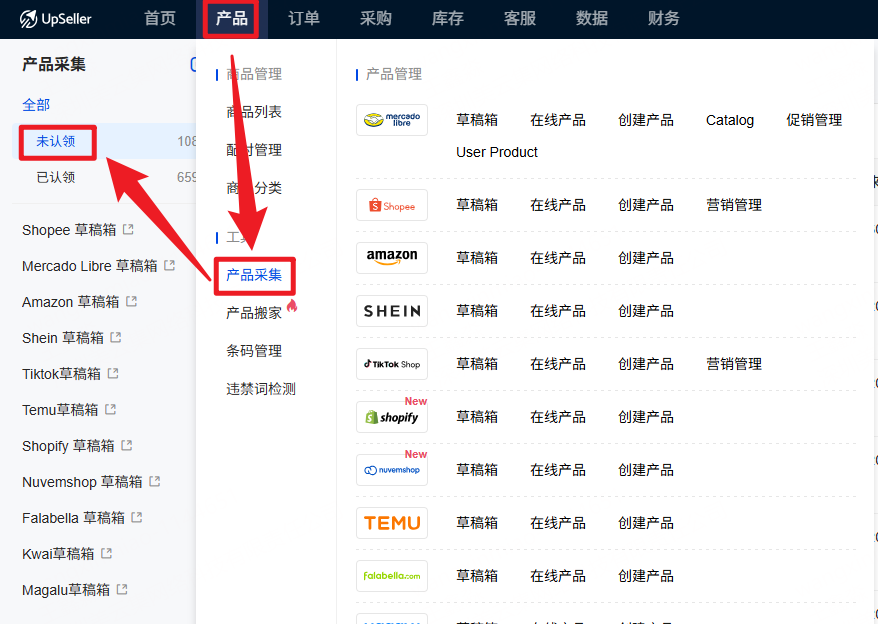Click the TEMU platform logo
Screen dimensions: 878x624
coord(392,523)
